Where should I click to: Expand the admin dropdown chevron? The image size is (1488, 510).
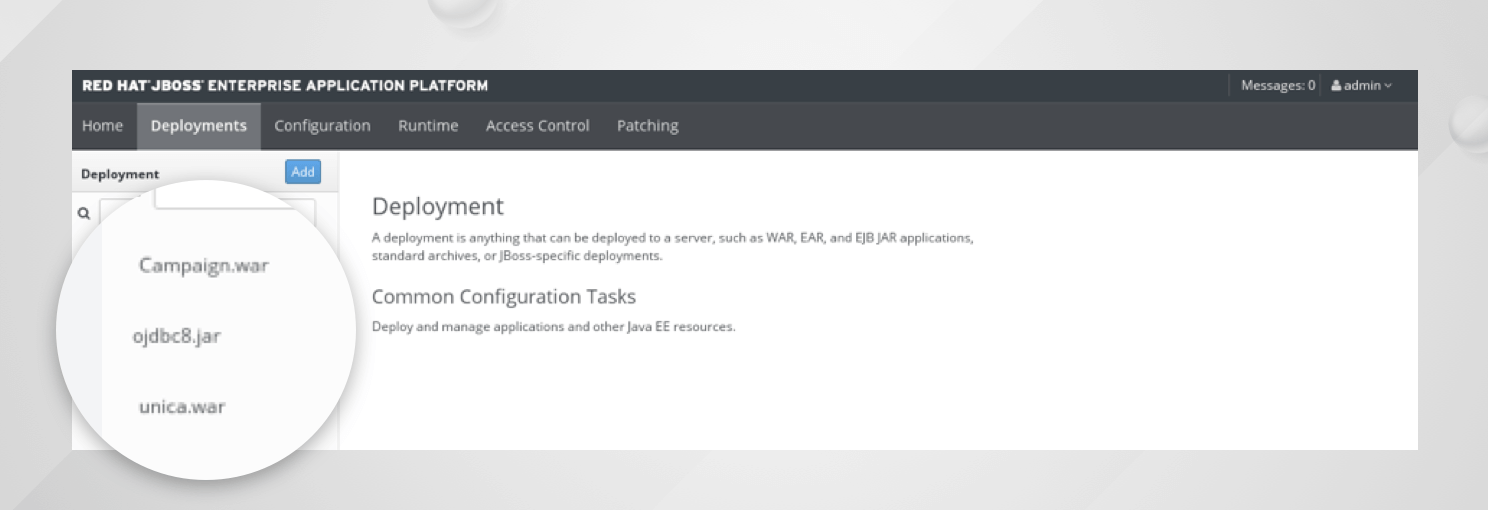tap(1388, 86)
